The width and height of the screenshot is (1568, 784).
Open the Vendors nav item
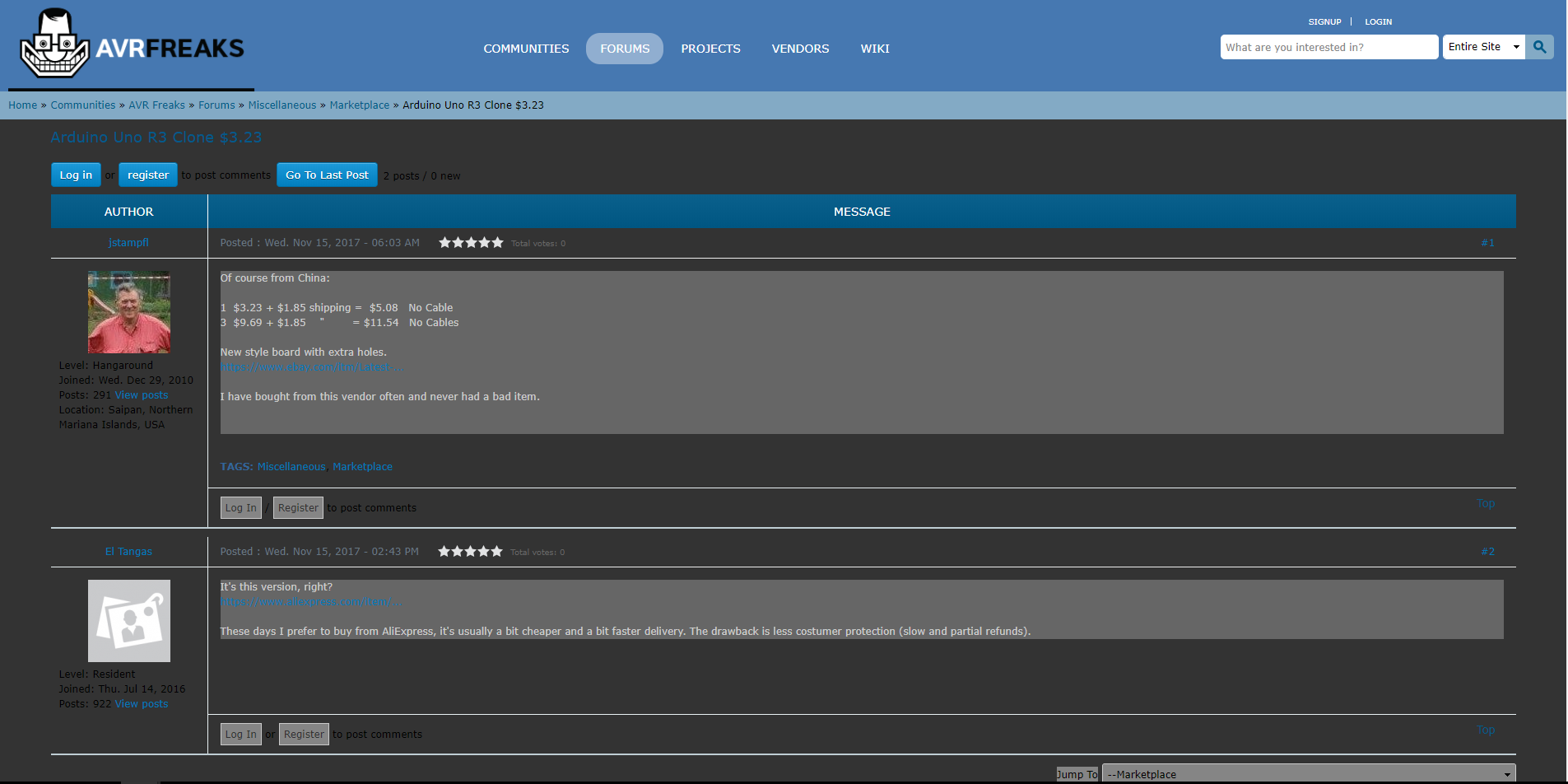800,49
